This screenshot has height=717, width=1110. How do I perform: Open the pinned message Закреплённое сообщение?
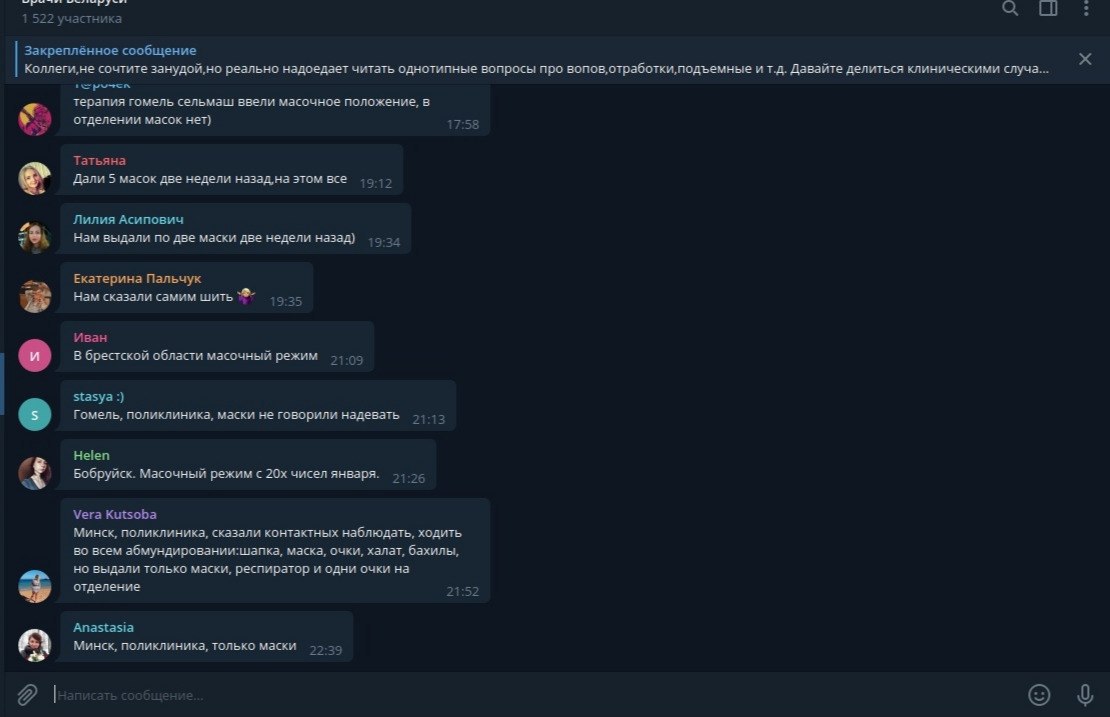(536, 59)
